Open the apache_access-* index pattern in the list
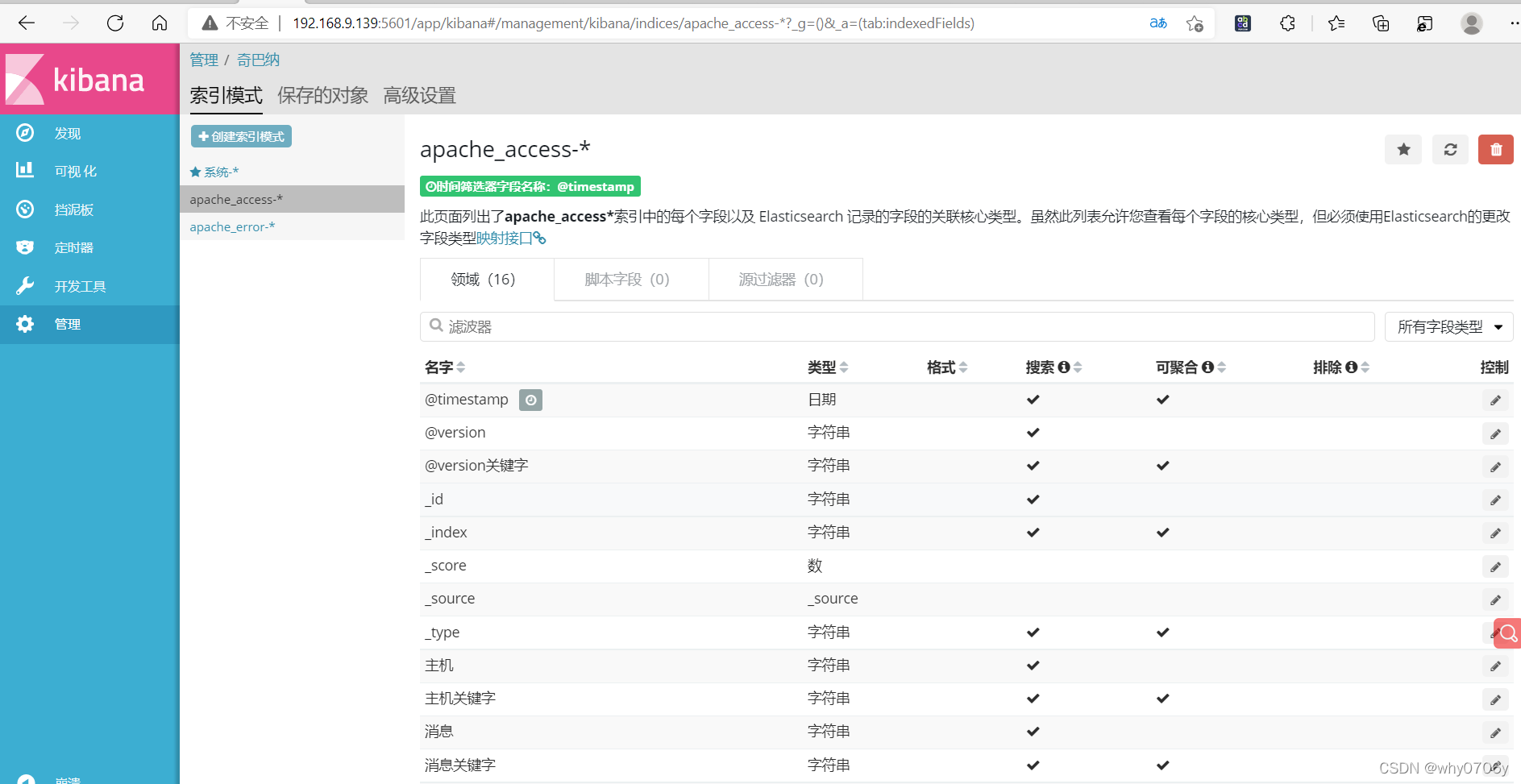Image resolution: width=1521 pixels, height=784 pixels. [x=292, y=199]
